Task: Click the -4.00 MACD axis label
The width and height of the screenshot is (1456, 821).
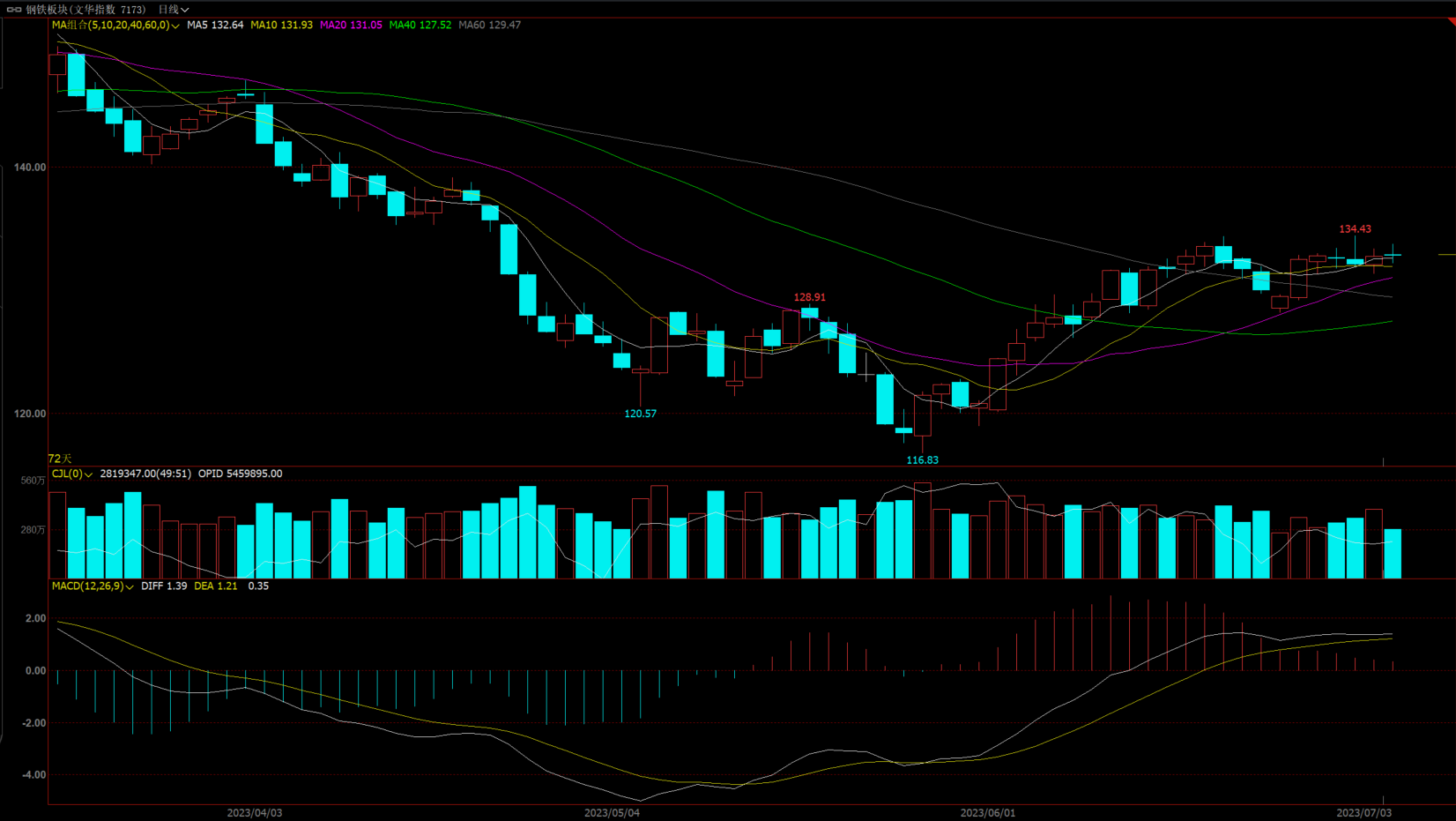Action: coord(34,775)
